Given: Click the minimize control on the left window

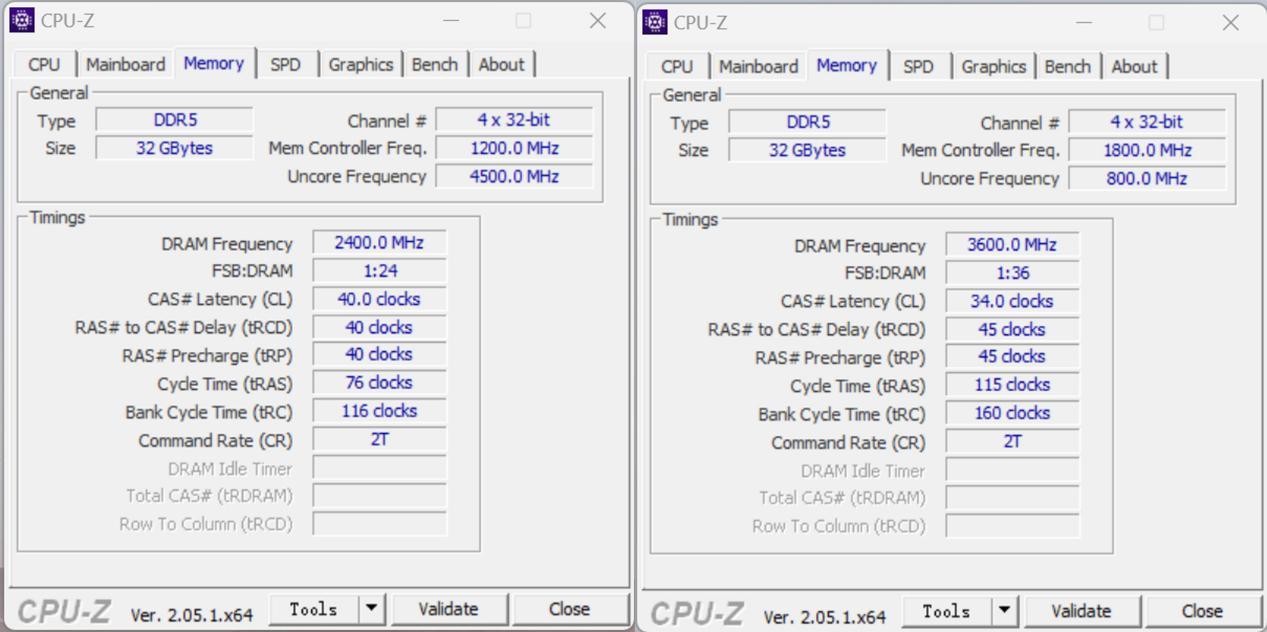Looking at the screenshot, I should coord(451,20).
